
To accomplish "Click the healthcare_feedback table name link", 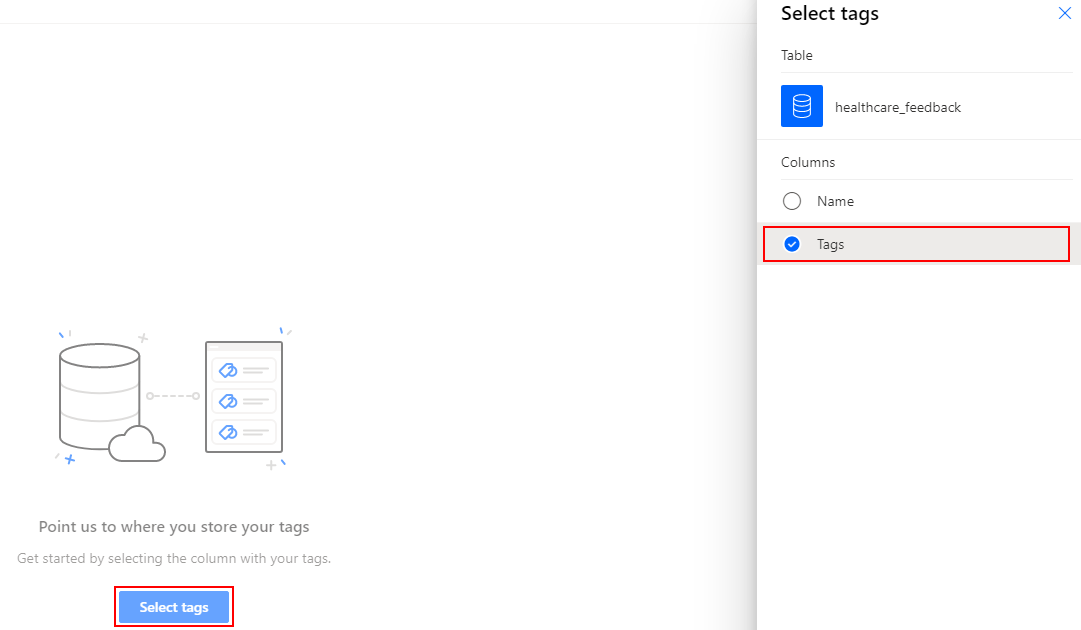I will (x=898, y=107).
